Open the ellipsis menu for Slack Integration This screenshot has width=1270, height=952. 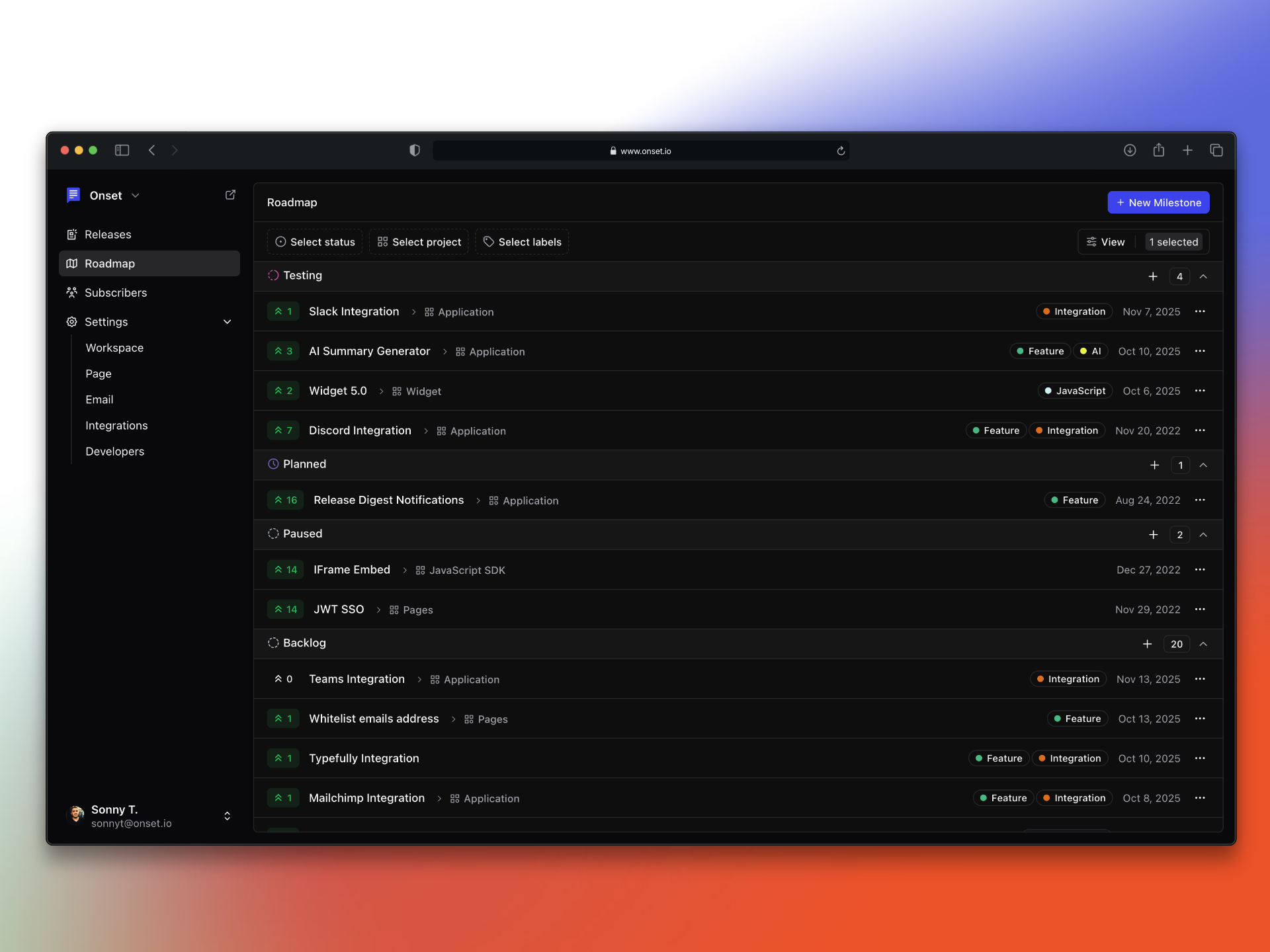[x=1201, y=311]
